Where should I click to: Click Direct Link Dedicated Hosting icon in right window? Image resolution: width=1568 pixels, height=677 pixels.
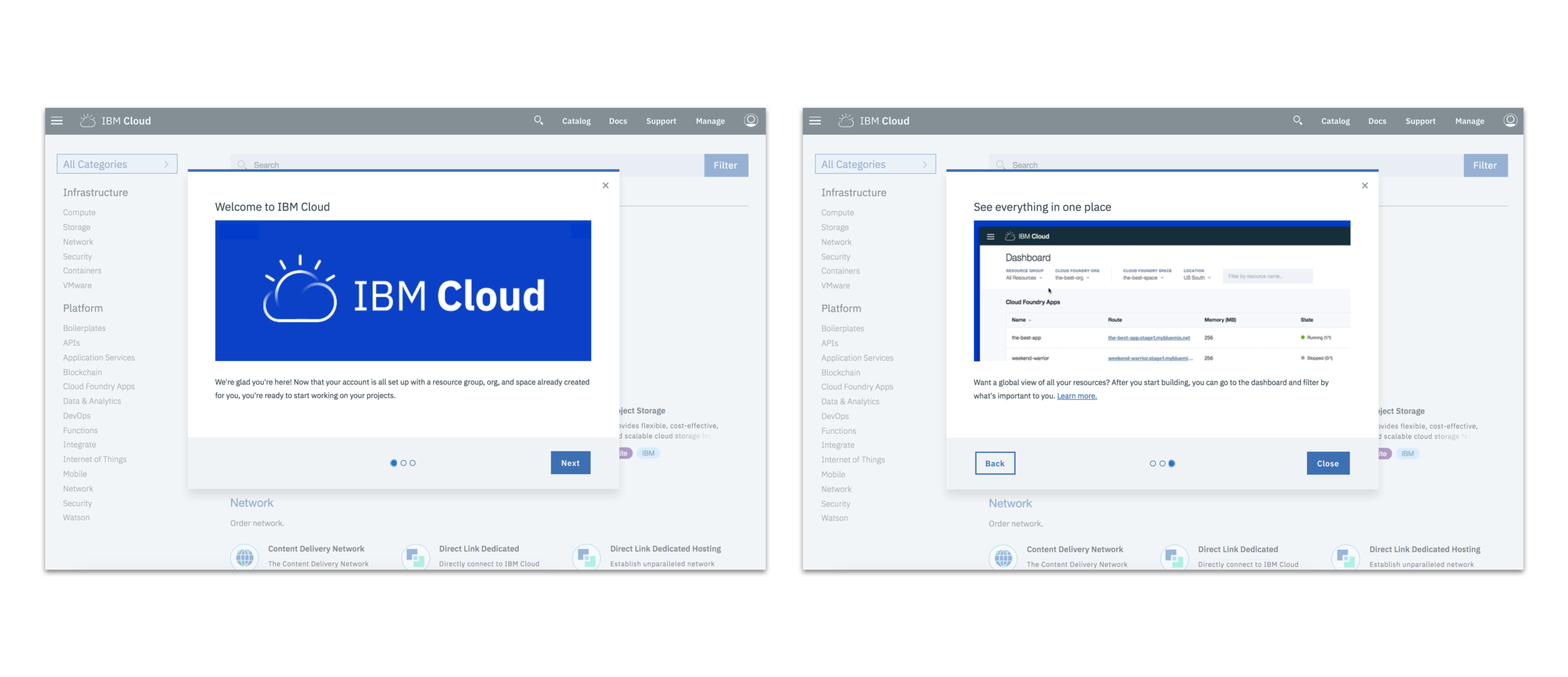pos(1346,557)
